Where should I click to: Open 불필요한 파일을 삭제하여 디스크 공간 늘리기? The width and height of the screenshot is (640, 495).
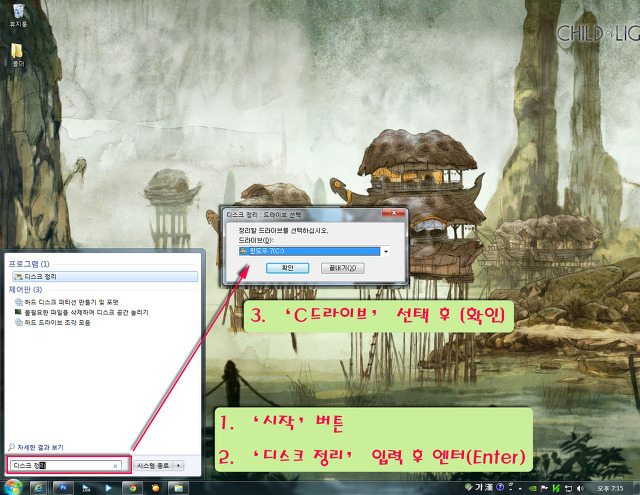point(82,312)
